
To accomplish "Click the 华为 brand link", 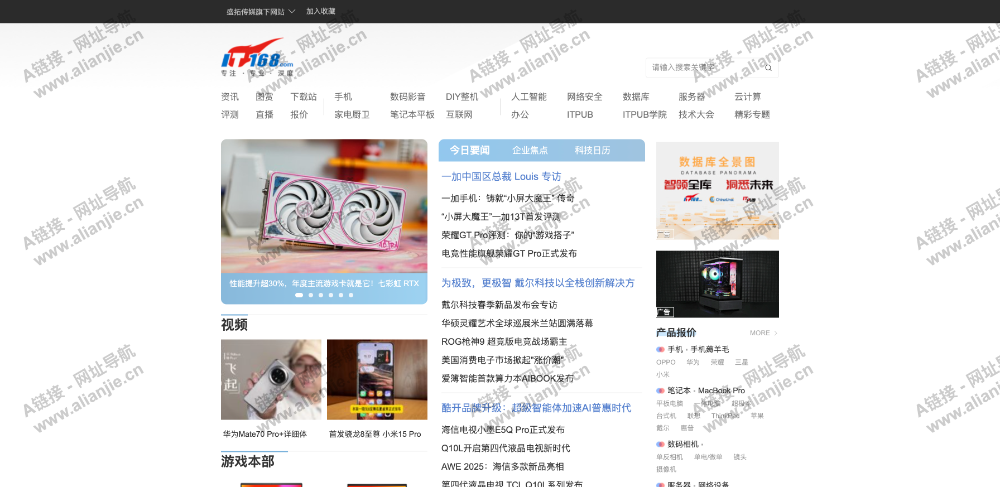I will pyautogui.click(x=693, y=362).
